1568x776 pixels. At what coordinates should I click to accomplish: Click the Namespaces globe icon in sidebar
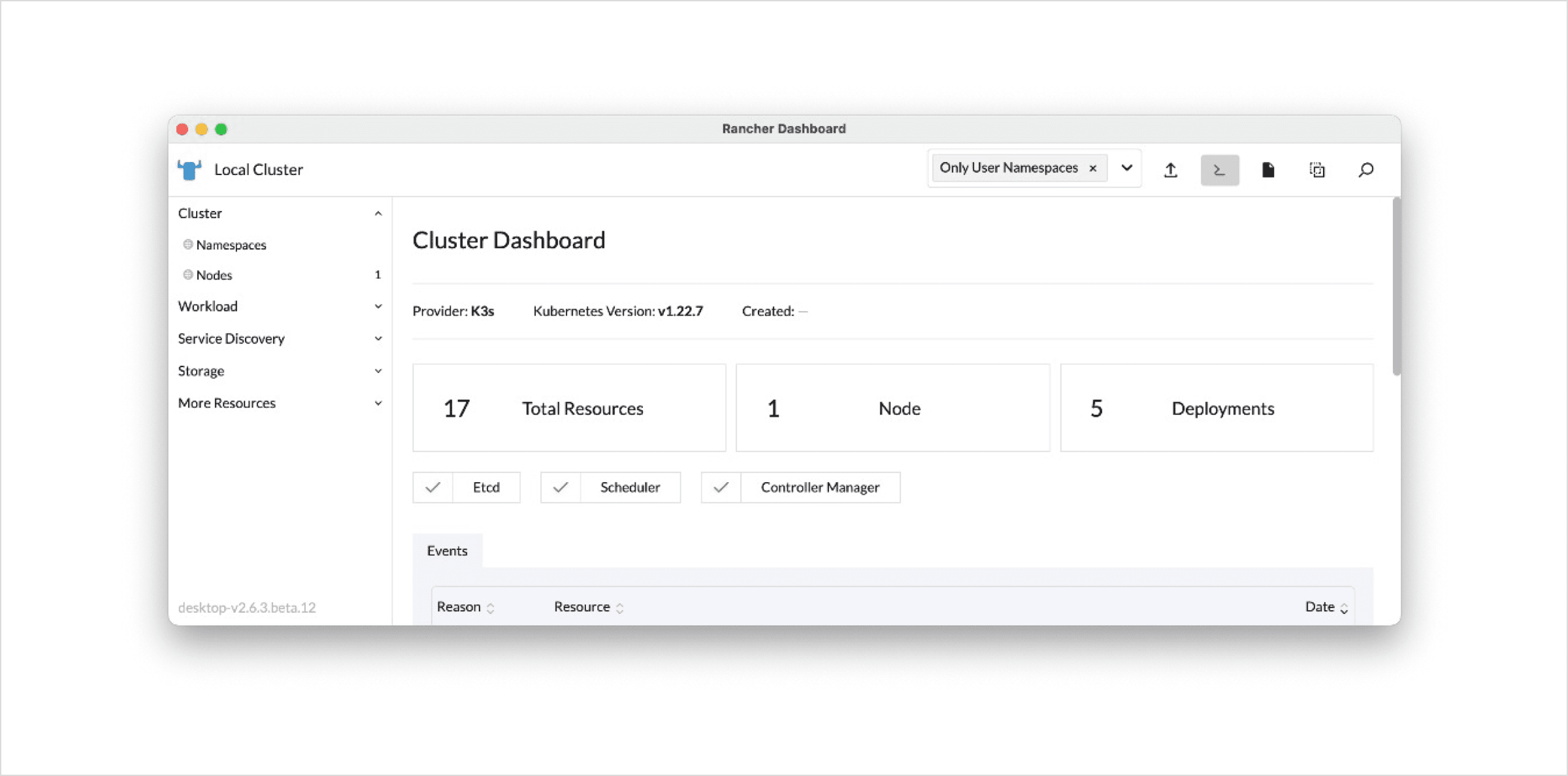[188, 244]
